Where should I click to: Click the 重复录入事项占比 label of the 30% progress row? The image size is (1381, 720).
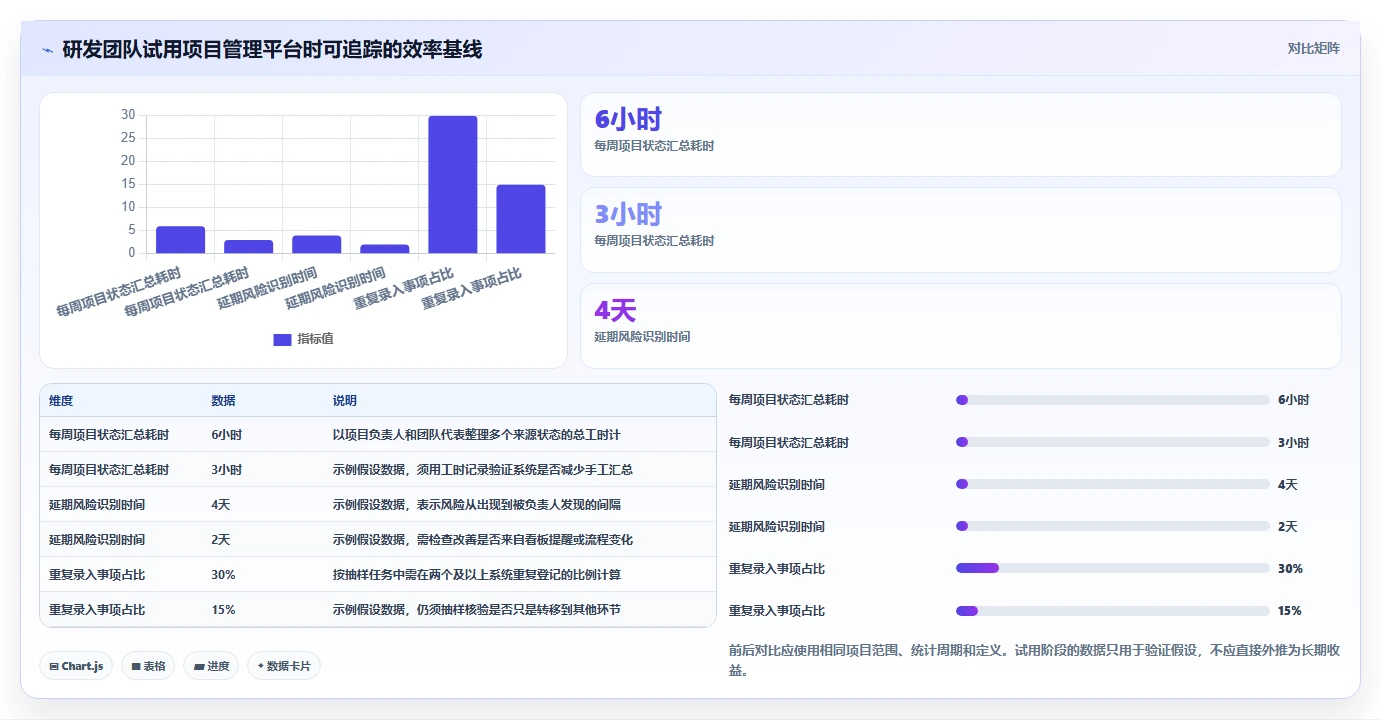(777, 569)
